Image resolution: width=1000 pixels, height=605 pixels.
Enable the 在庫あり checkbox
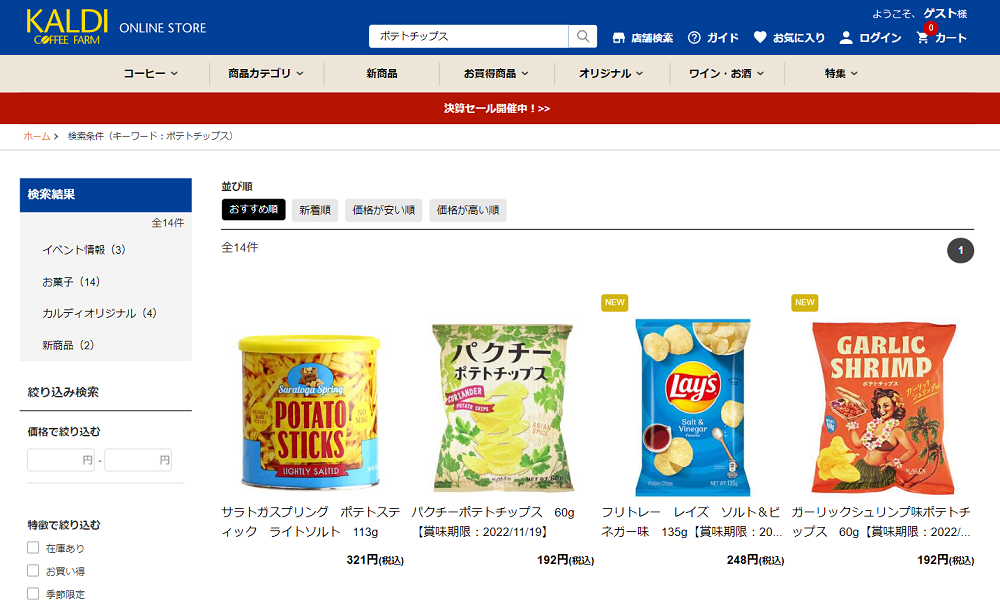(33, 548)
